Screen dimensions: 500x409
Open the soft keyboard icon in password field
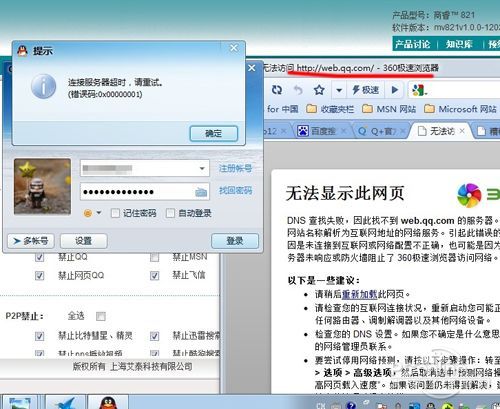tap(201, 192)
